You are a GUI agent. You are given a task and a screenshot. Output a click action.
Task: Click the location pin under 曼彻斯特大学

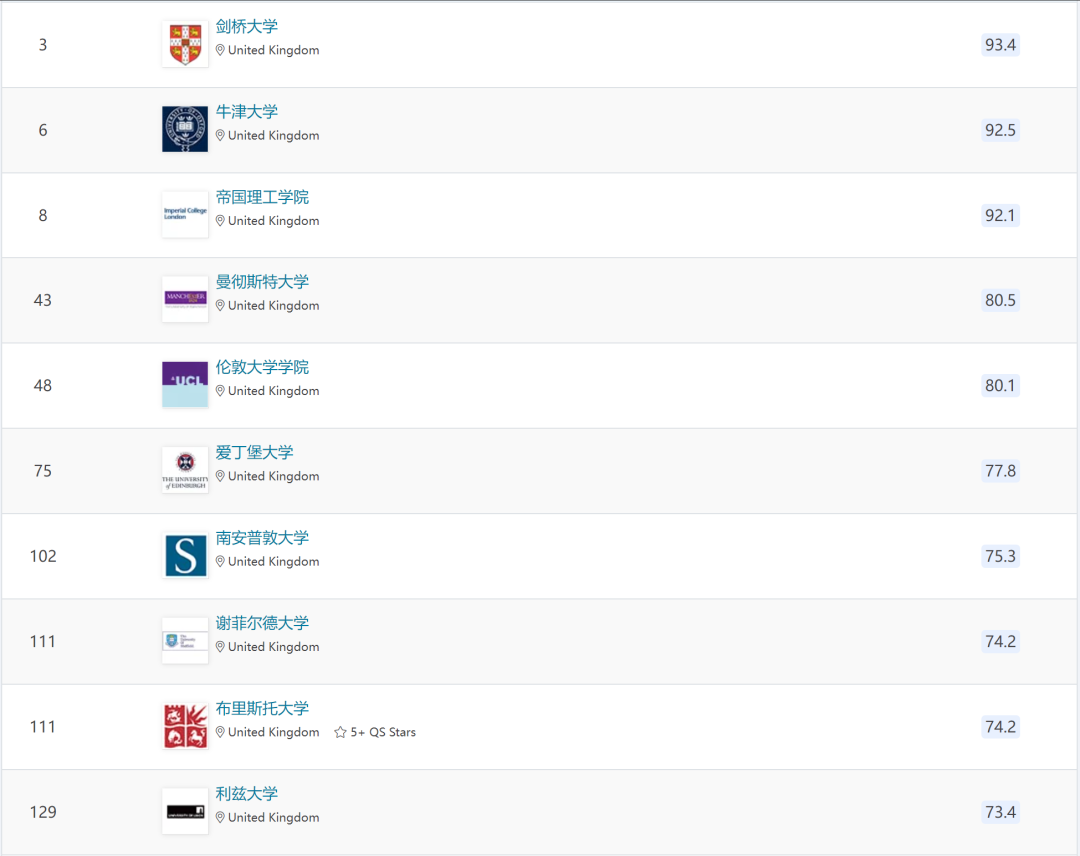coord(220,306)
